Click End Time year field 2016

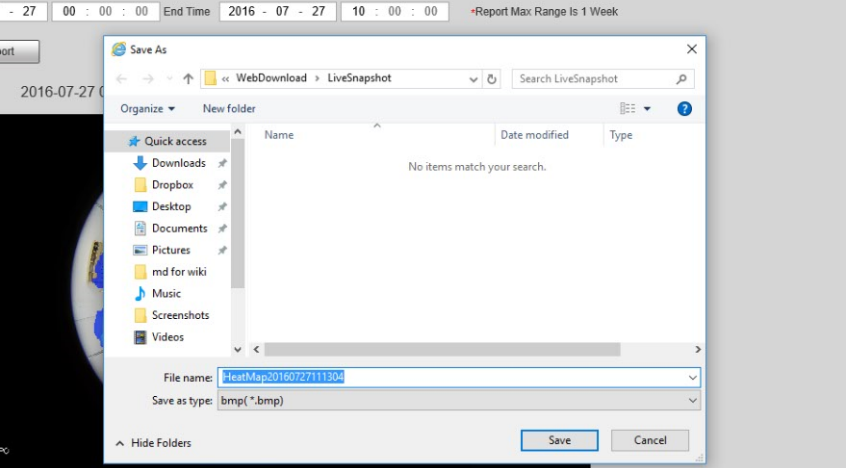(241, 11)
